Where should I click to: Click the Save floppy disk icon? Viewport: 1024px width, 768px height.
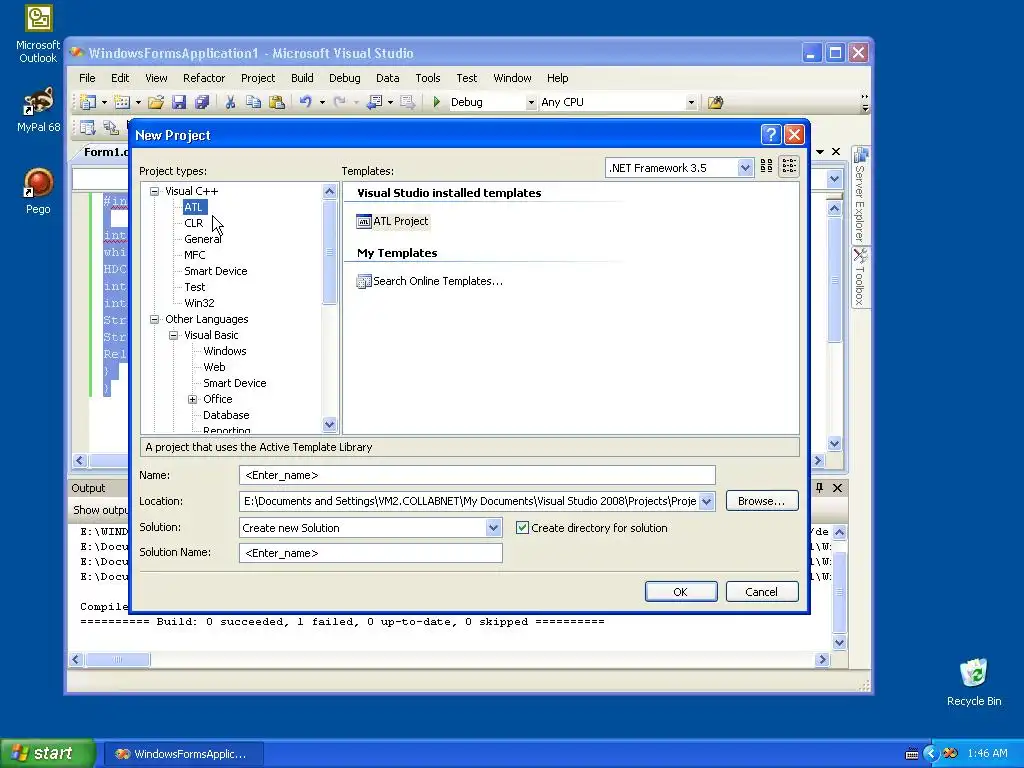click(179, 102)
